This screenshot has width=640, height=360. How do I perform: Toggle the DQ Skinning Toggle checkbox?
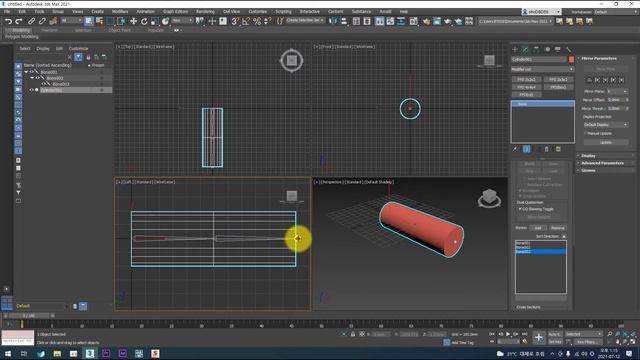click(520, 209)
